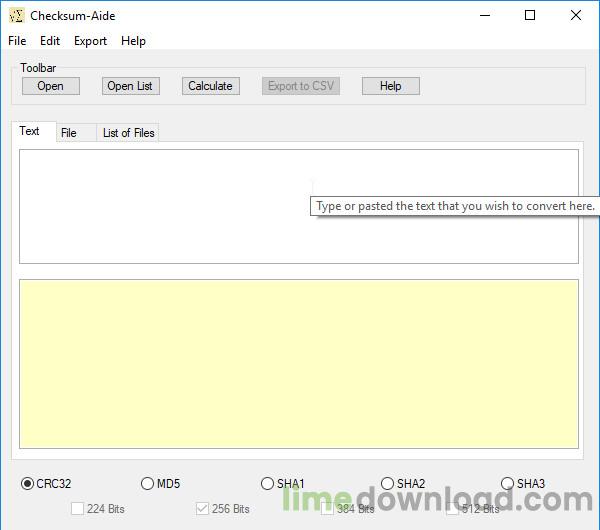Click the Export to CSV button
This screenshot has width=600, height=530.
[301, 86]
